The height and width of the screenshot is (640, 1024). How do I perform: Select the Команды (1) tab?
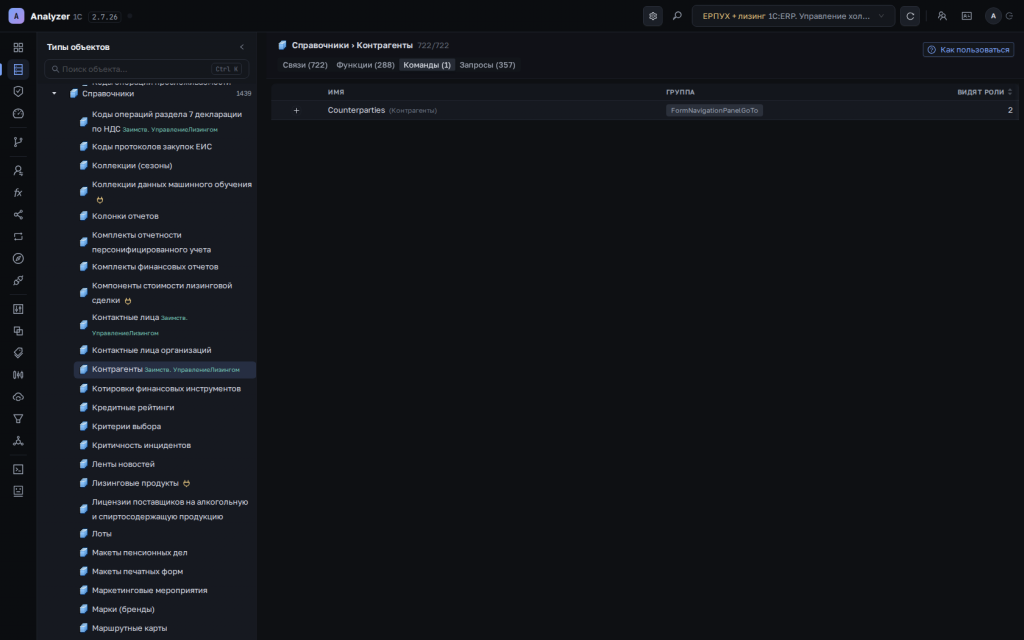coord(427,65)
